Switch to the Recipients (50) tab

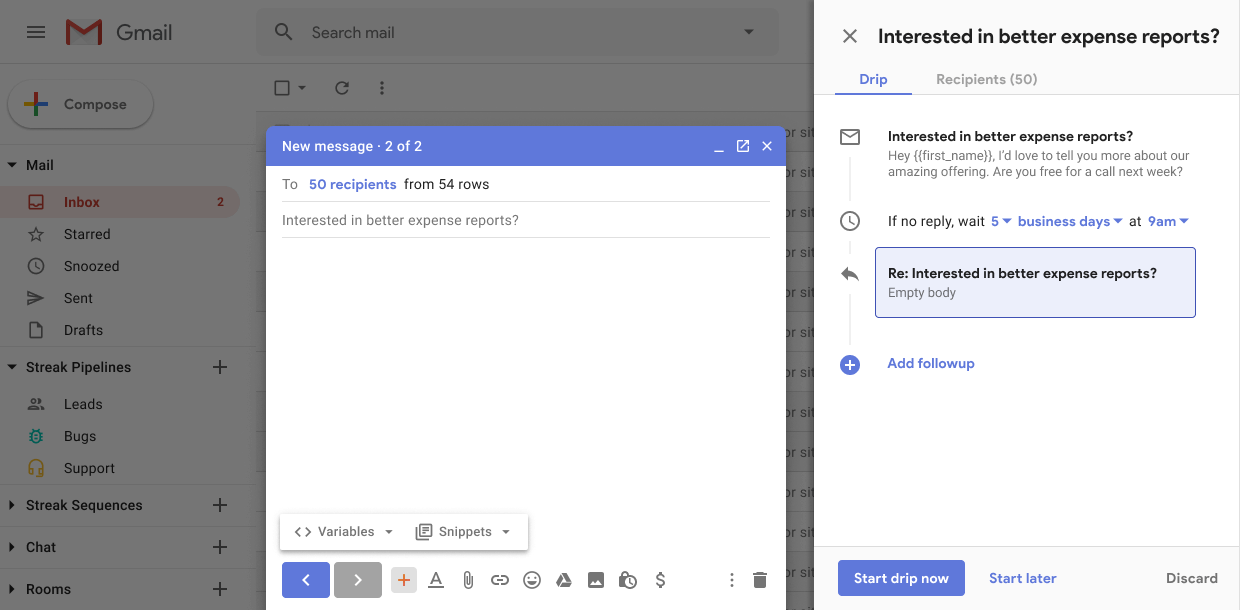pos(986,79)
